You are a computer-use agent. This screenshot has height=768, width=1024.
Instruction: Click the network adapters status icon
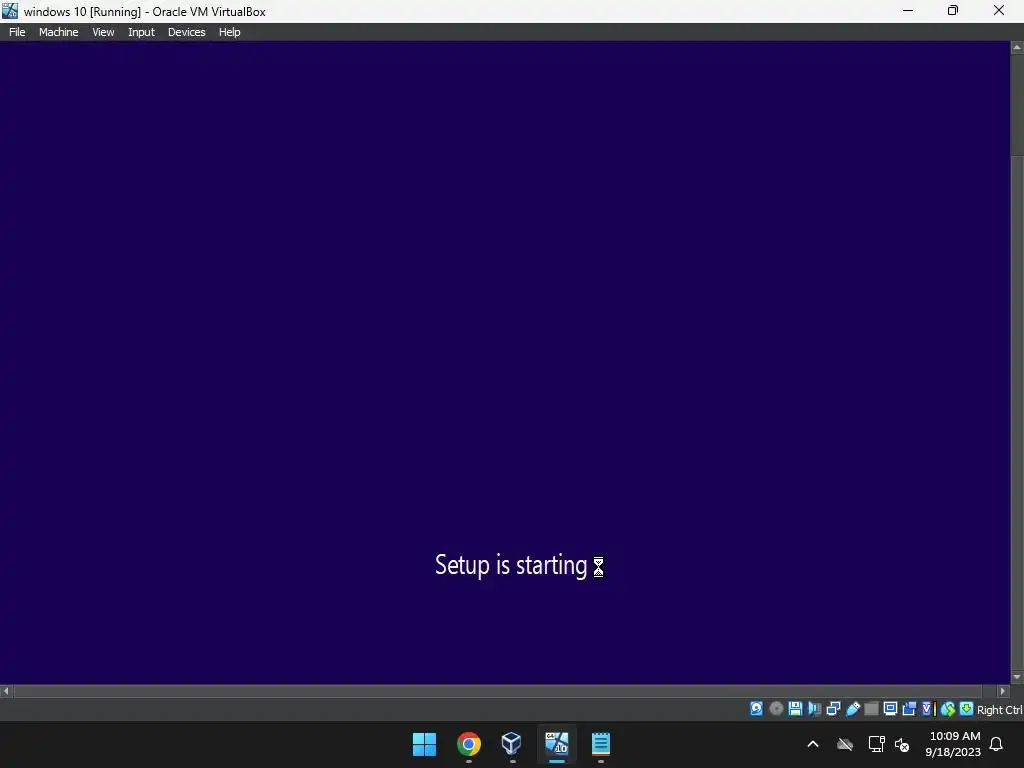pos(833,709)
